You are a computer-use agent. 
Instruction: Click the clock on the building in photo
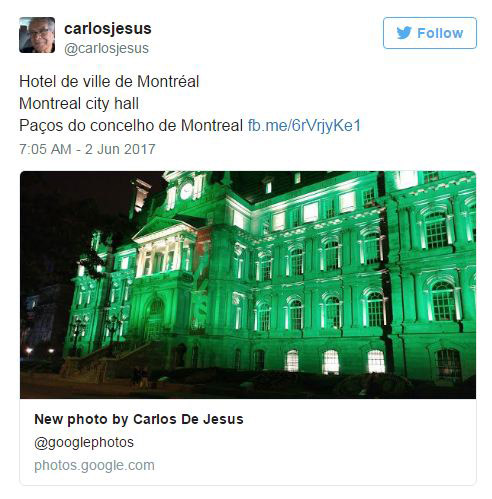click(186, 191)
